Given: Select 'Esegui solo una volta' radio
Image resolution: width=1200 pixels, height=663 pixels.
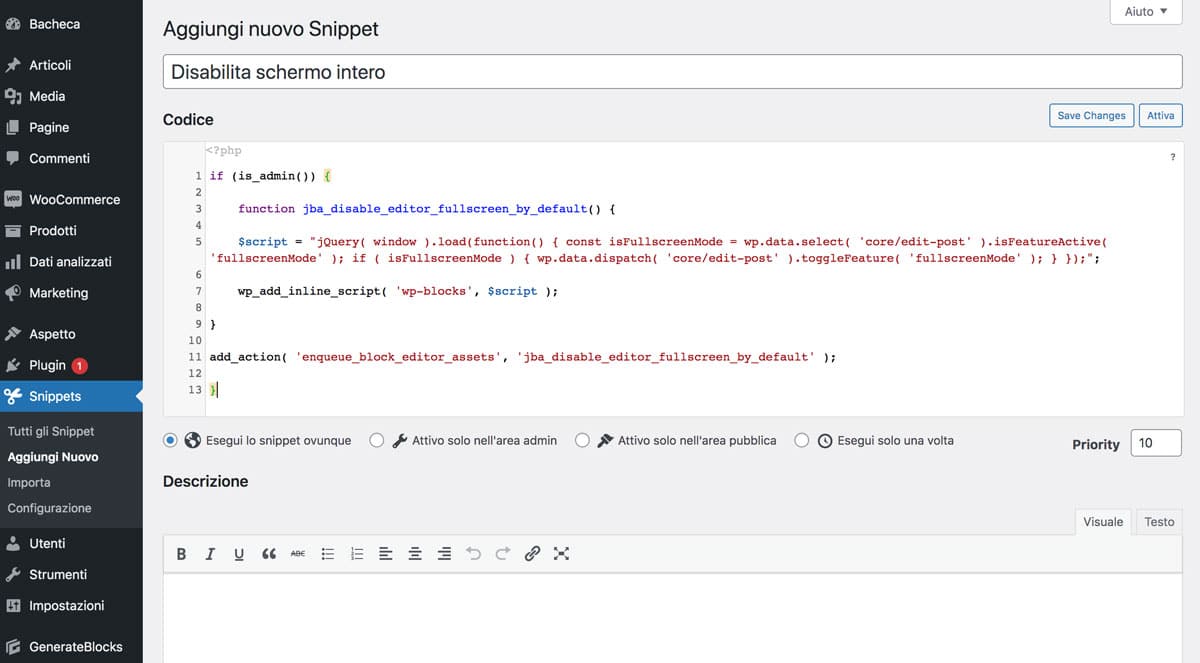Looking at the screenshot, I should coord(801,440).
